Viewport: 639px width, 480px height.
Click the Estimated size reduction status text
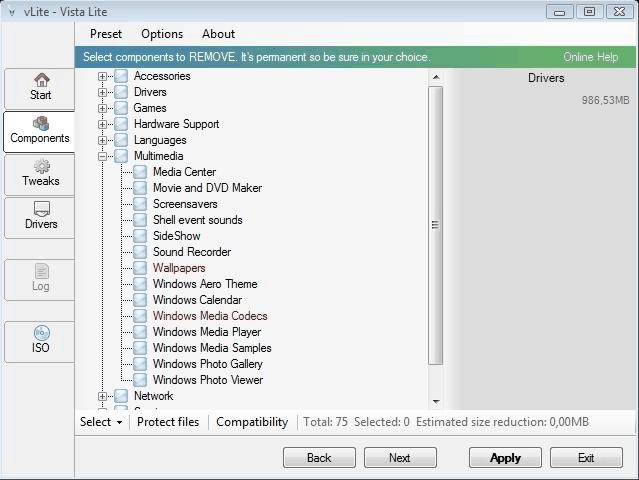[x=502, y=422]
